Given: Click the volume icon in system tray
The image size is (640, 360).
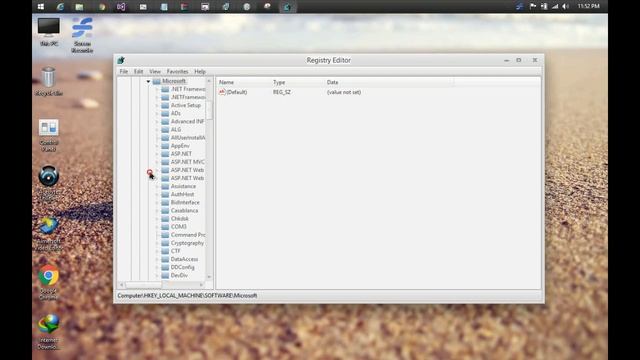Looking at the screenshot, I should (x=565, y=7).
